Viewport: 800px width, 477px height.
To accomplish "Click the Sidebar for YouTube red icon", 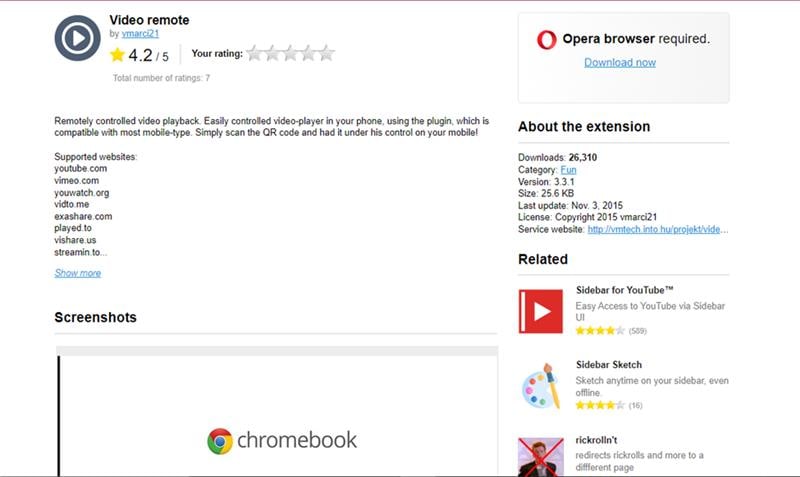I will point(540,311).
